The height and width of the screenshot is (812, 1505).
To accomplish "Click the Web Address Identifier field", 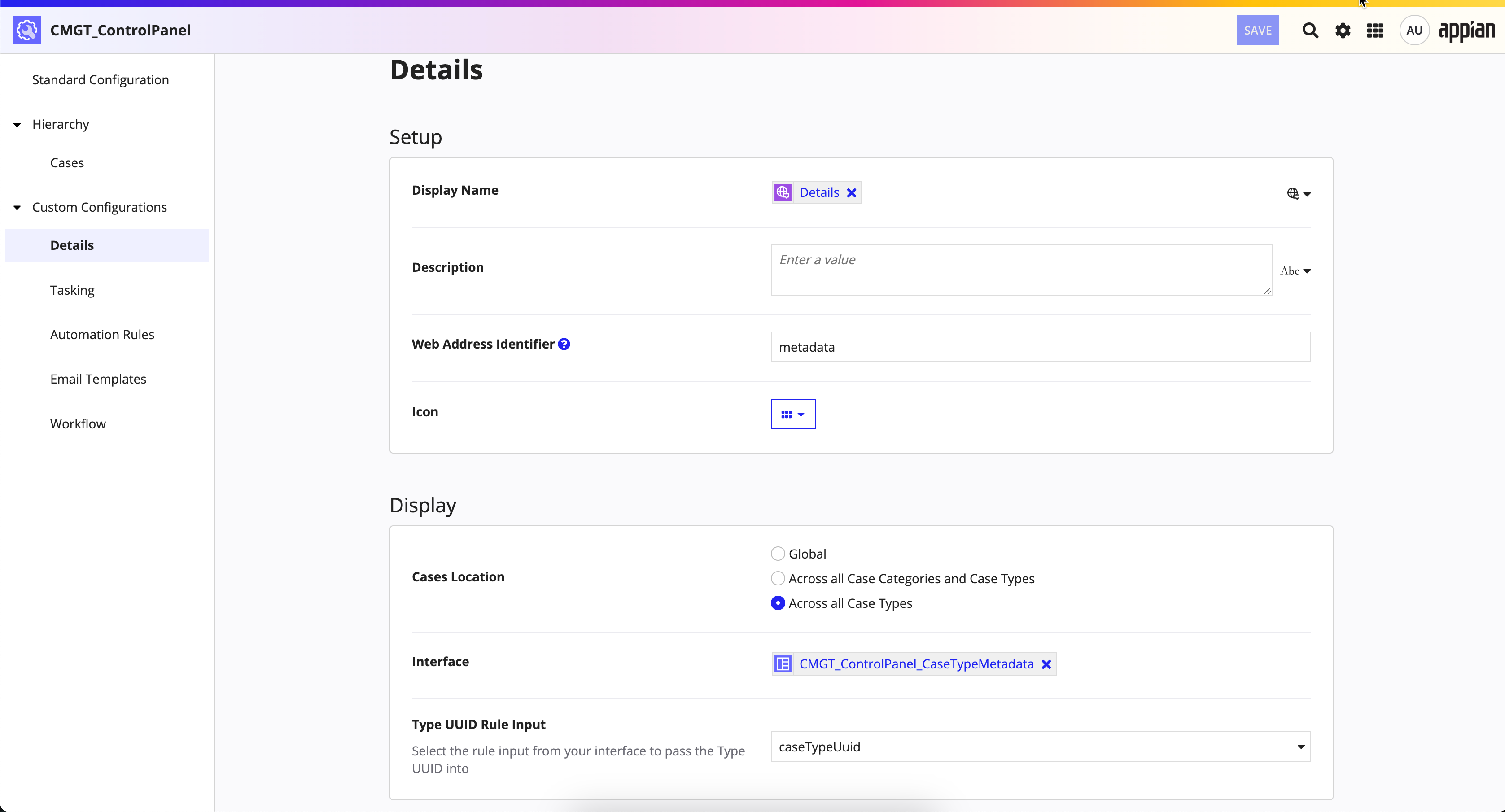I will coord(1041,347).
